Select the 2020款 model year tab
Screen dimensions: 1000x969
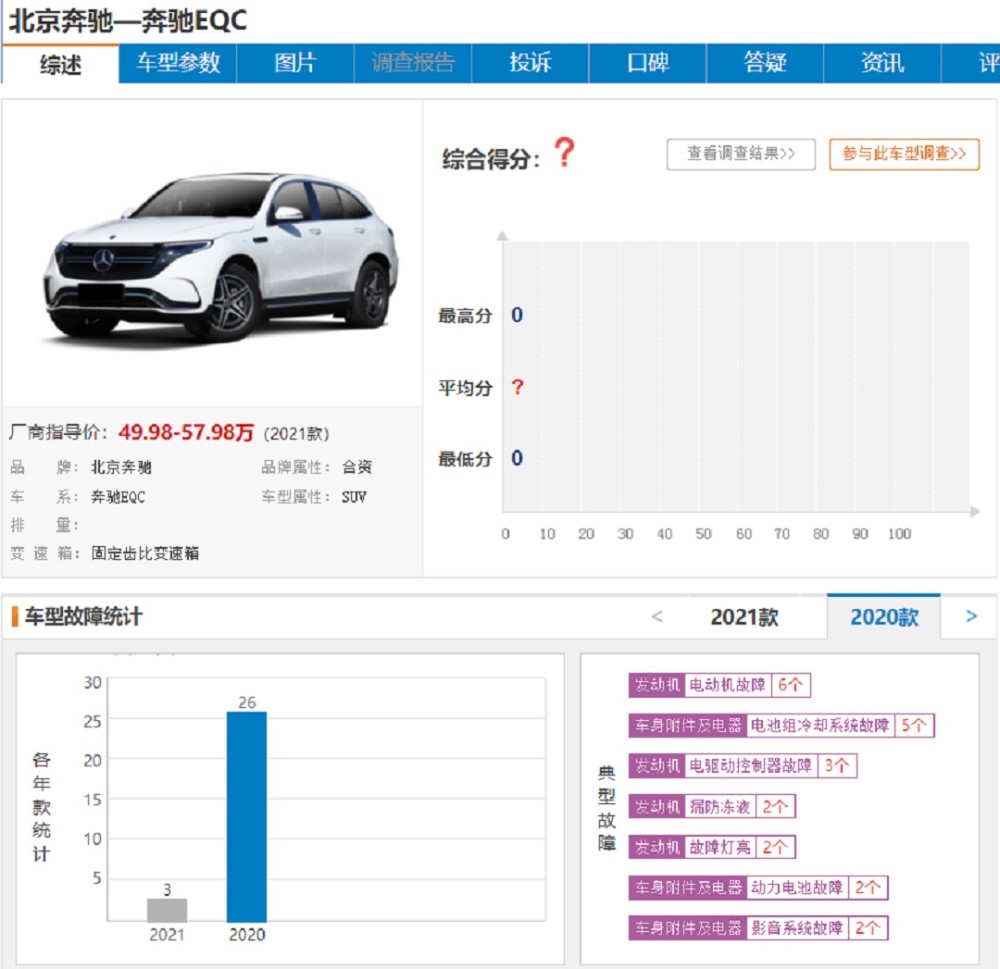point(884,617)
